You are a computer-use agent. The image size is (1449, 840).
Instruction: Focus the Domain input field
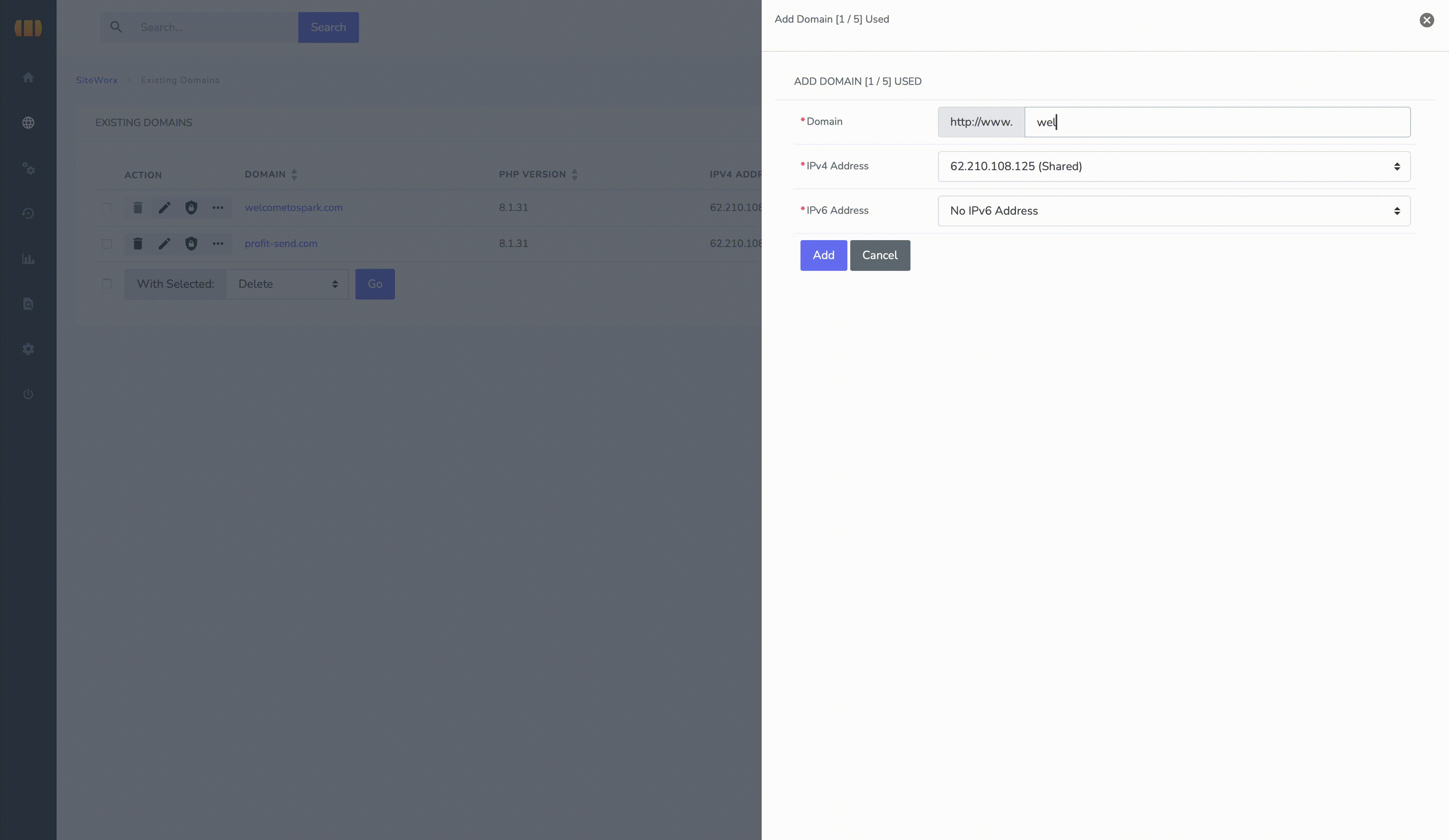pos(1217,122)
